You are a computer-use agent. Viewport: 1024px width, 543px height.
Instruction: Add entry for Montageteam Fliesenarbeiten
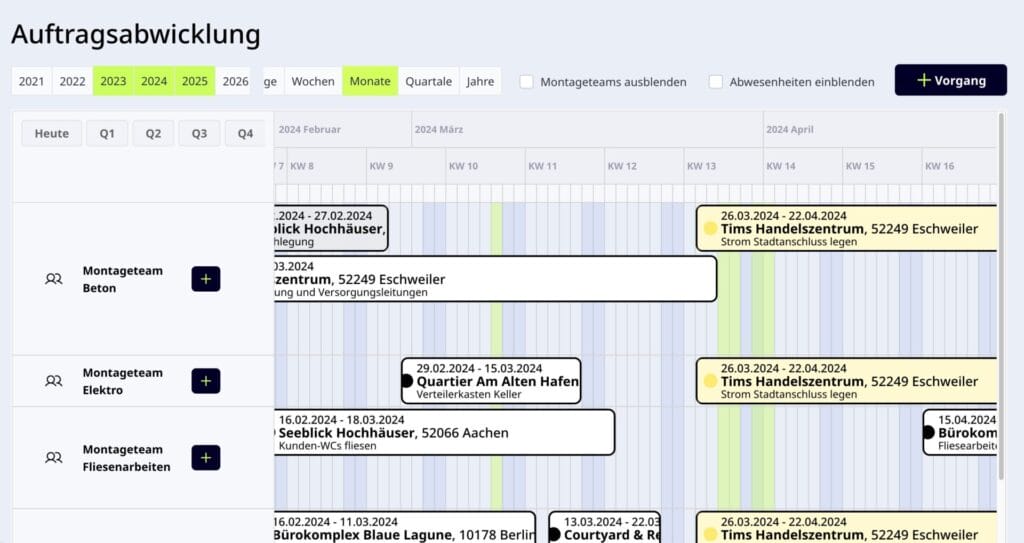point(205,458)
